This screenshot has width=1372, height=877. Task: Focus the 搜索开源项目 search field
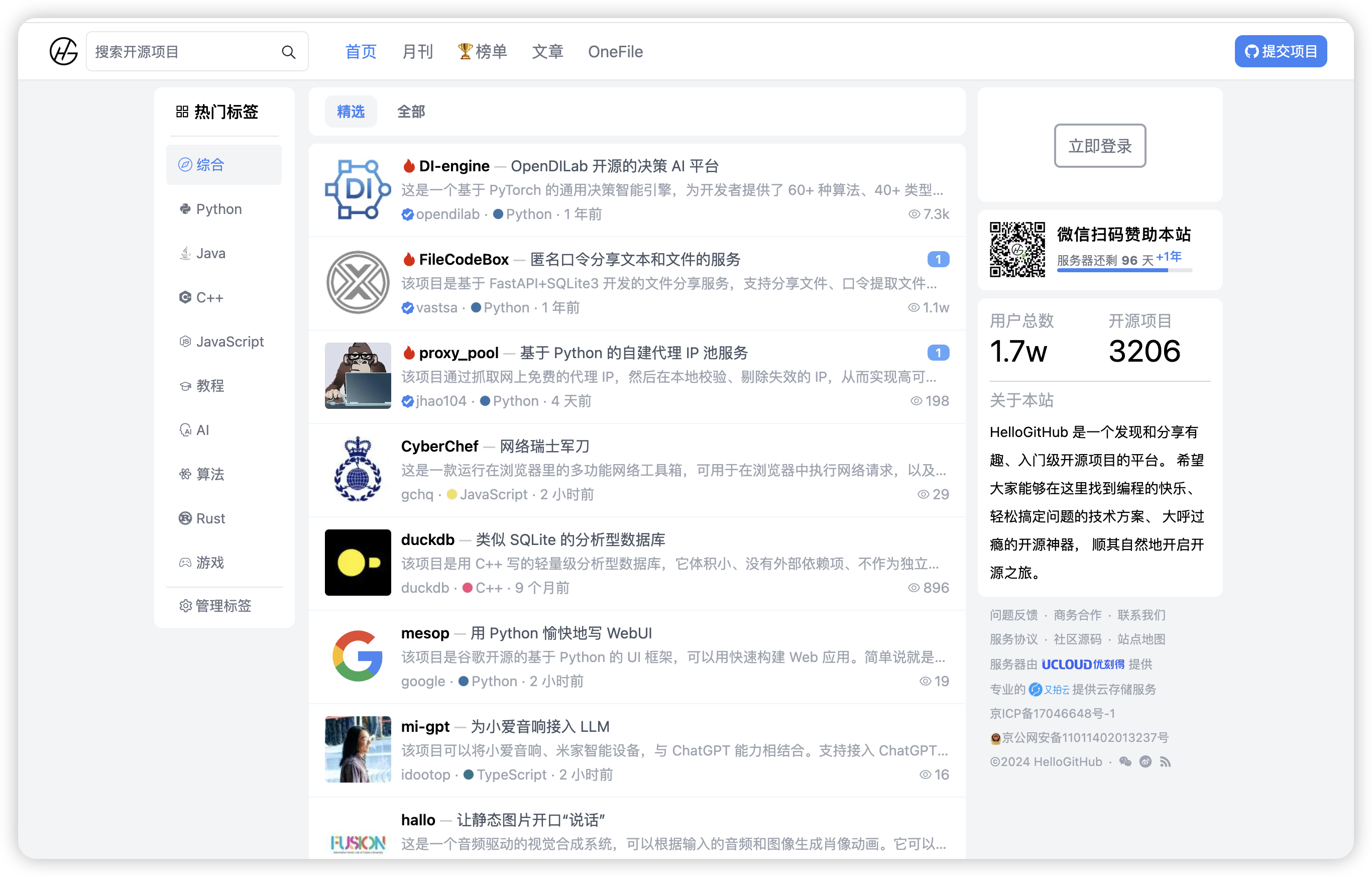coord(197,52)
